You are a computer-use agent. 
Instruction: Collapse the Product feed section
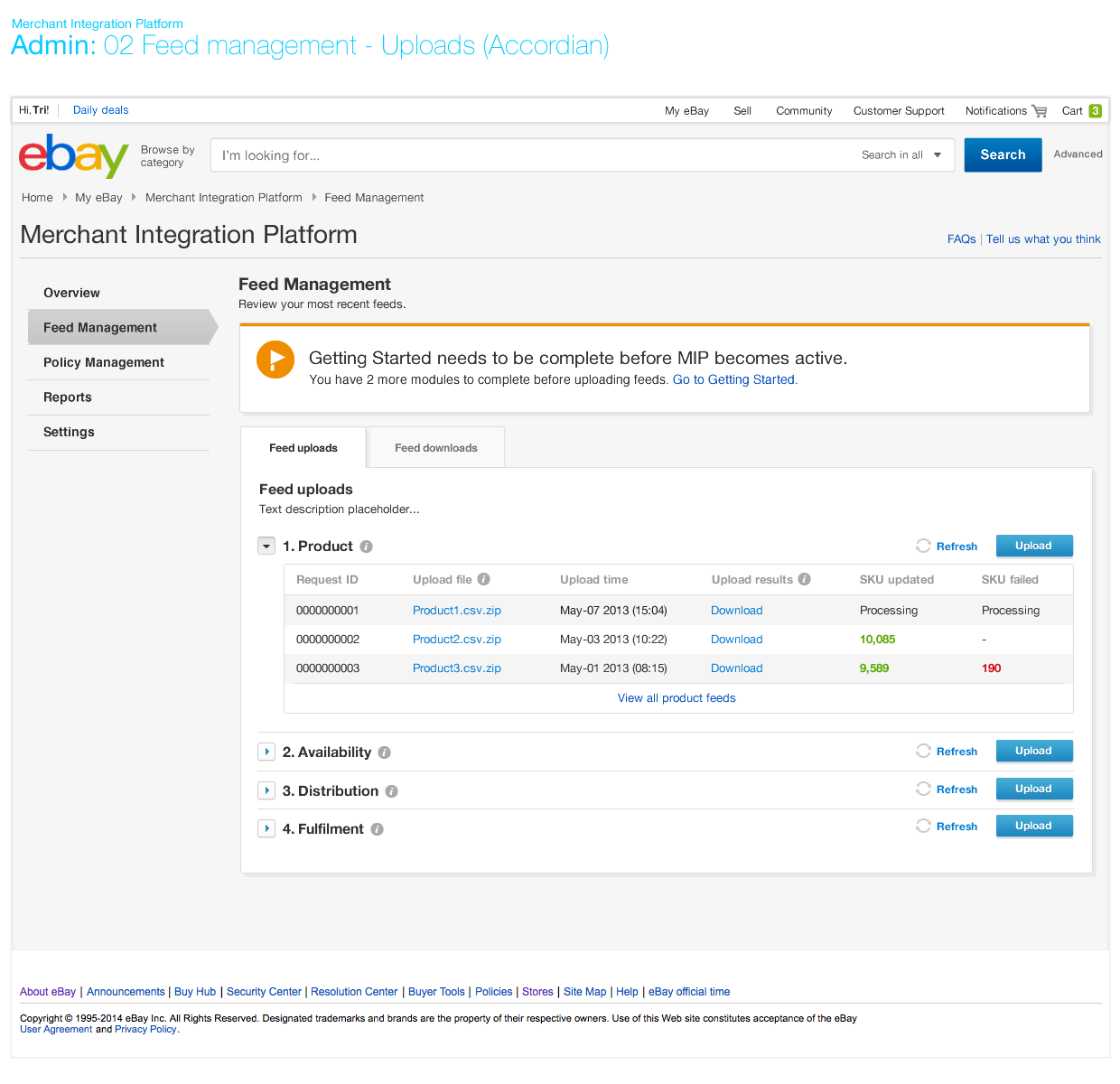pyautogui.click(x=266, y=546)
